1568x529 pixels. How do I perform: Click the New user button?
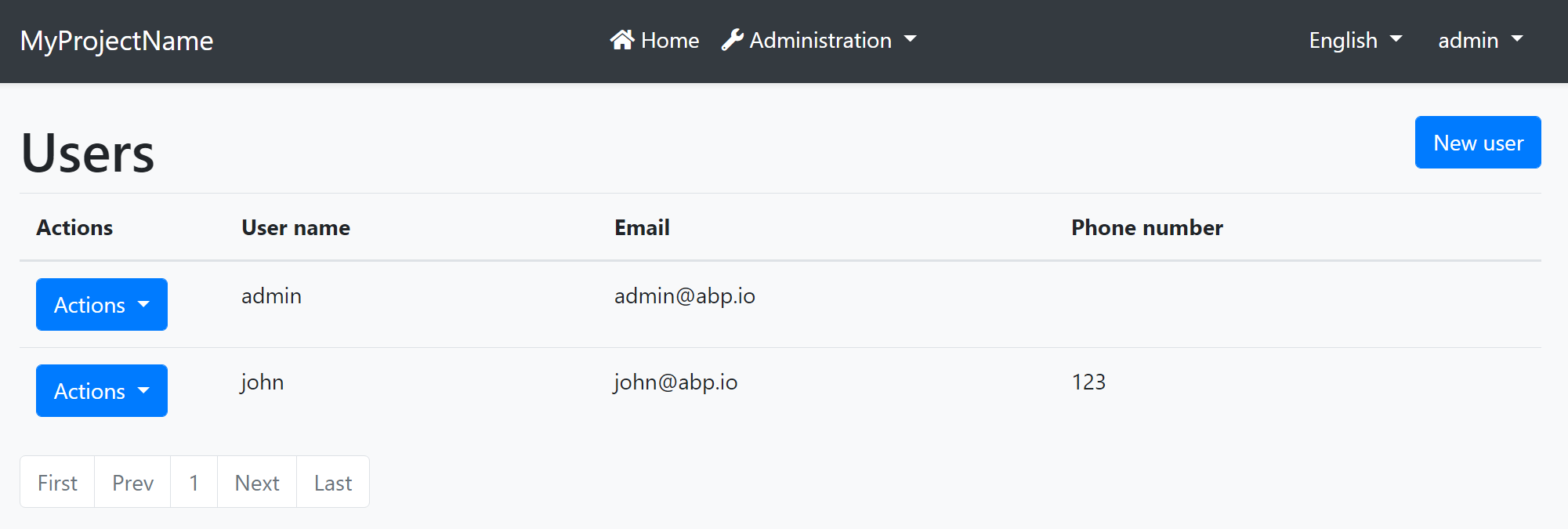click(x=1477, y=142)
